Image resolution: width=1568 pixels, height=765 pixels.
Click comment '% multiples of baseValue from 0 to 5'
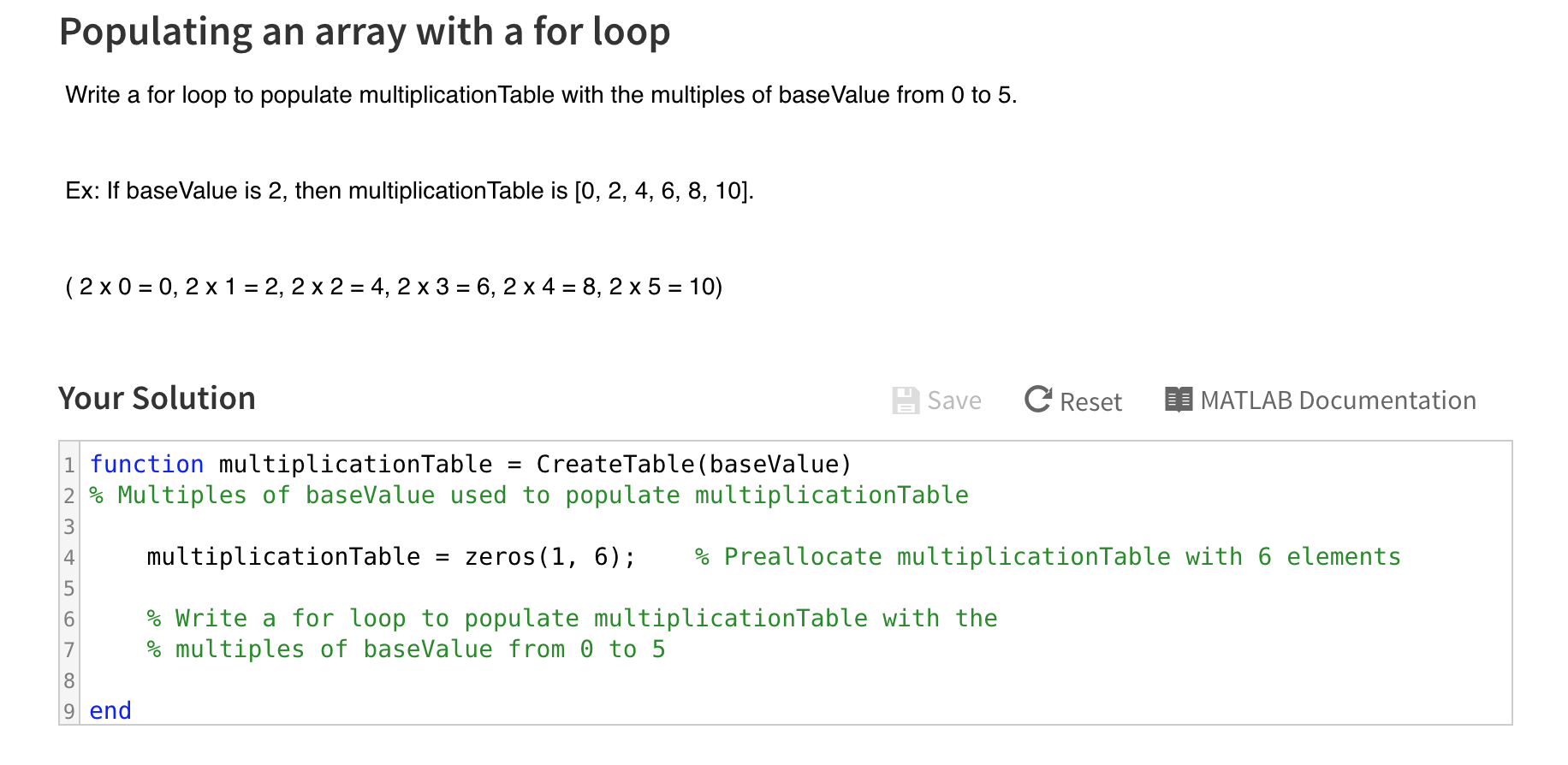point(407,649)
